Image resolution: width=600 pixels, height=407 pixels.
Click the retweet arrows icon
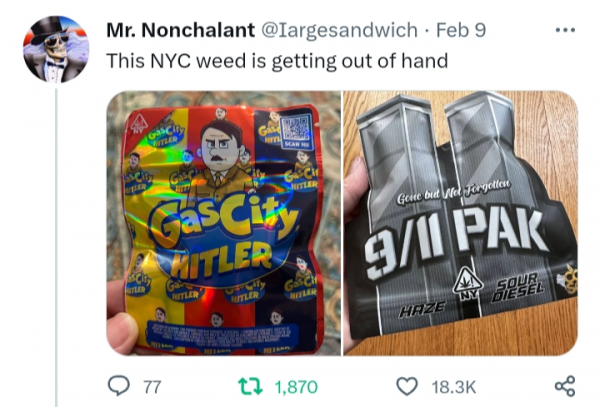[x=250, y=386]
